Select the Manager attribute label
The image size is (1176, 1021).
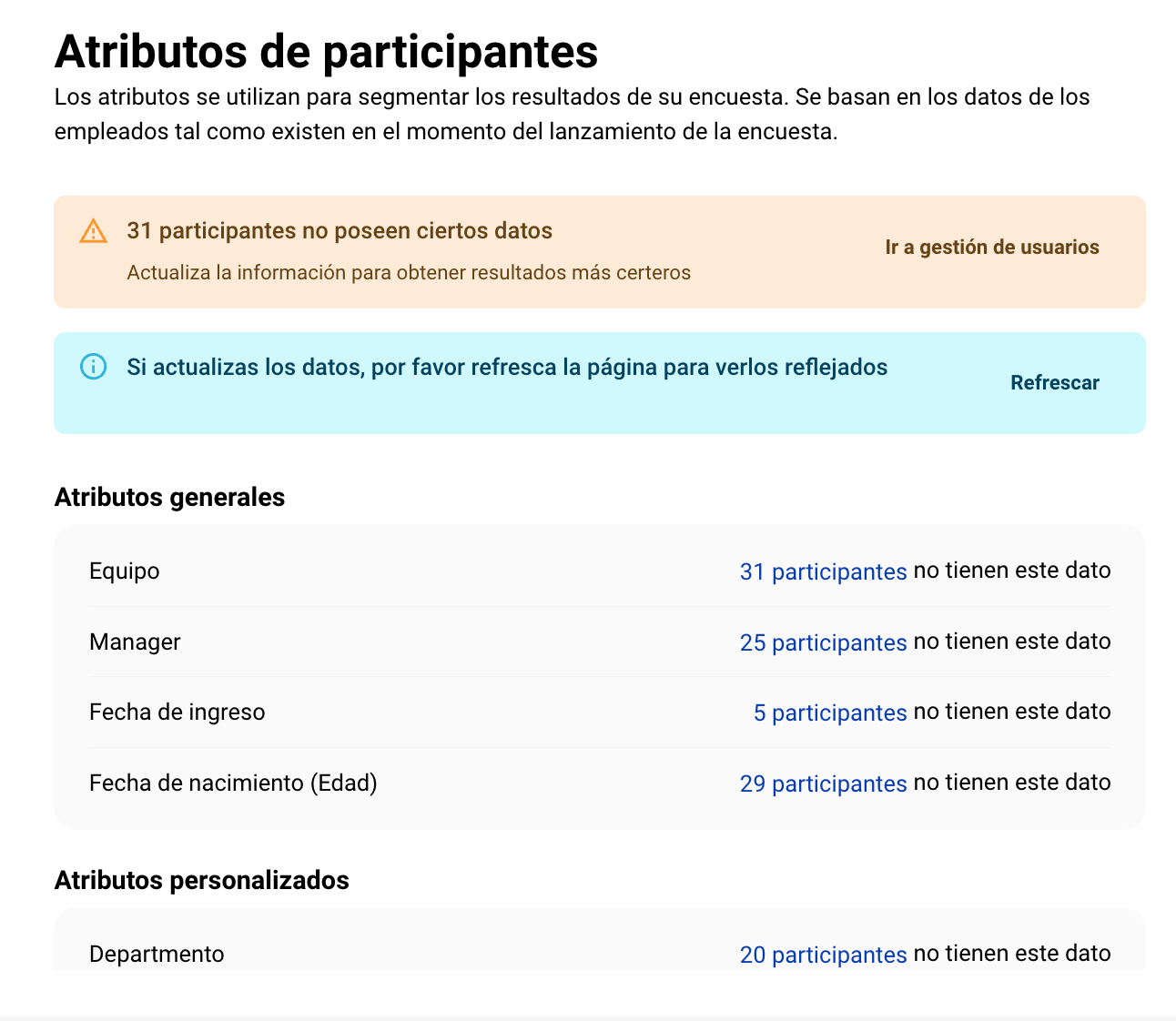[135, 642]
